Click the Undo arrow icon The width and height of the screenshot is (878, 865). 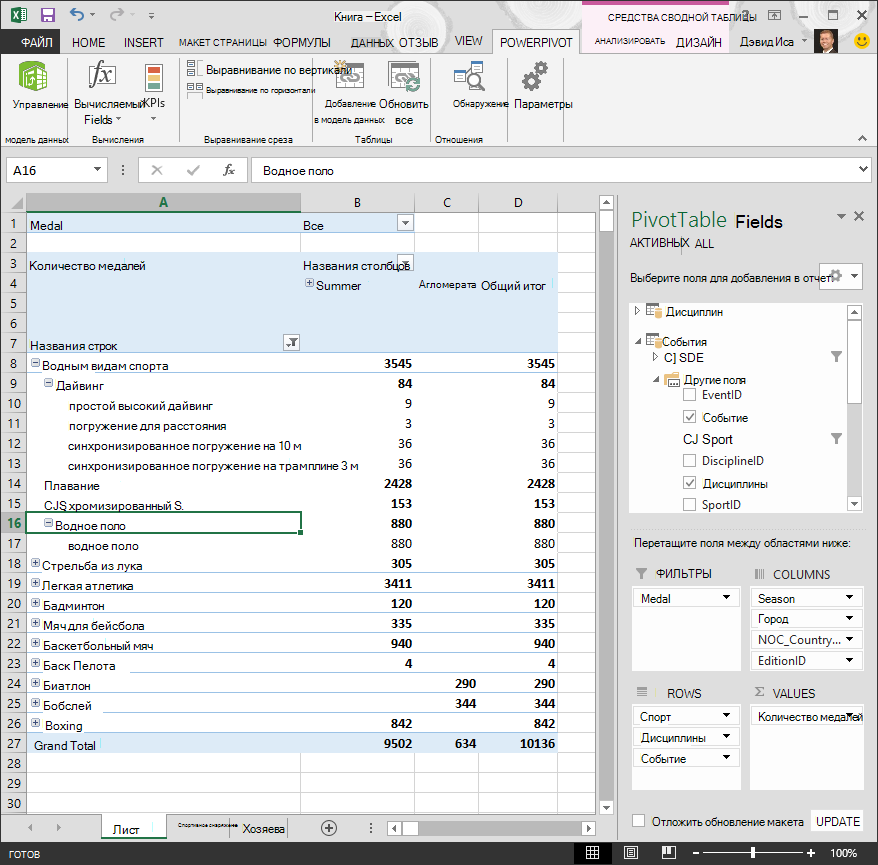[77, 14]
